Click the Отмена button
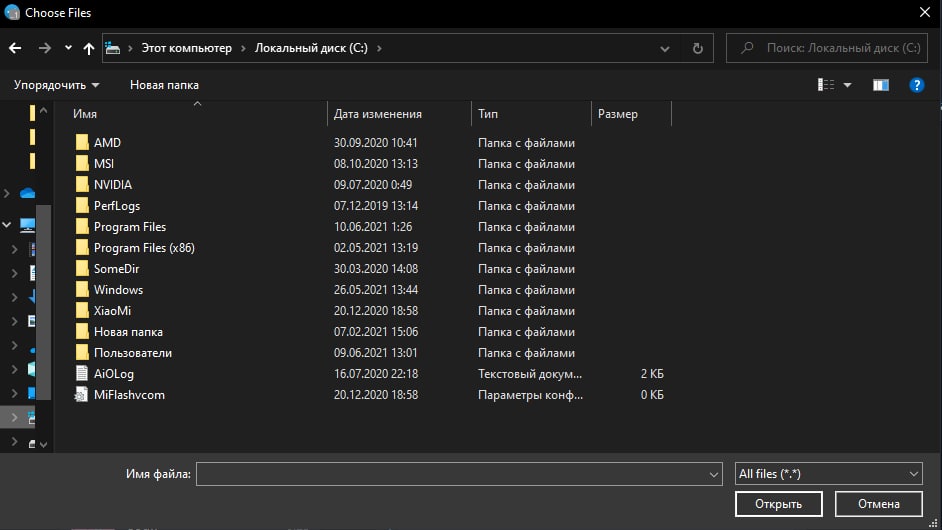 (878, 504)
